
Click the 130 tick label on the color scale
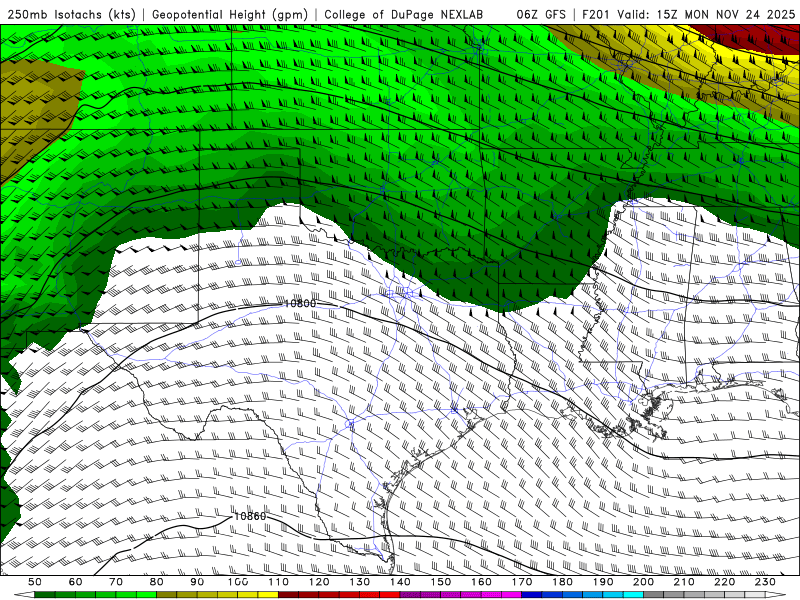click(x=360, y=582)
